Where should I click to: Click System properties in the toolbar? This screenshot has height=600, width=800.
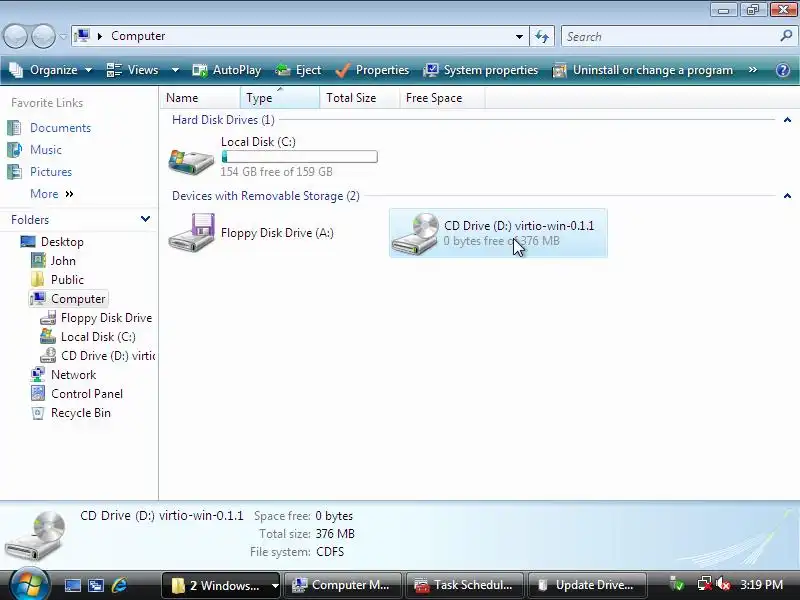click(481, 70)
